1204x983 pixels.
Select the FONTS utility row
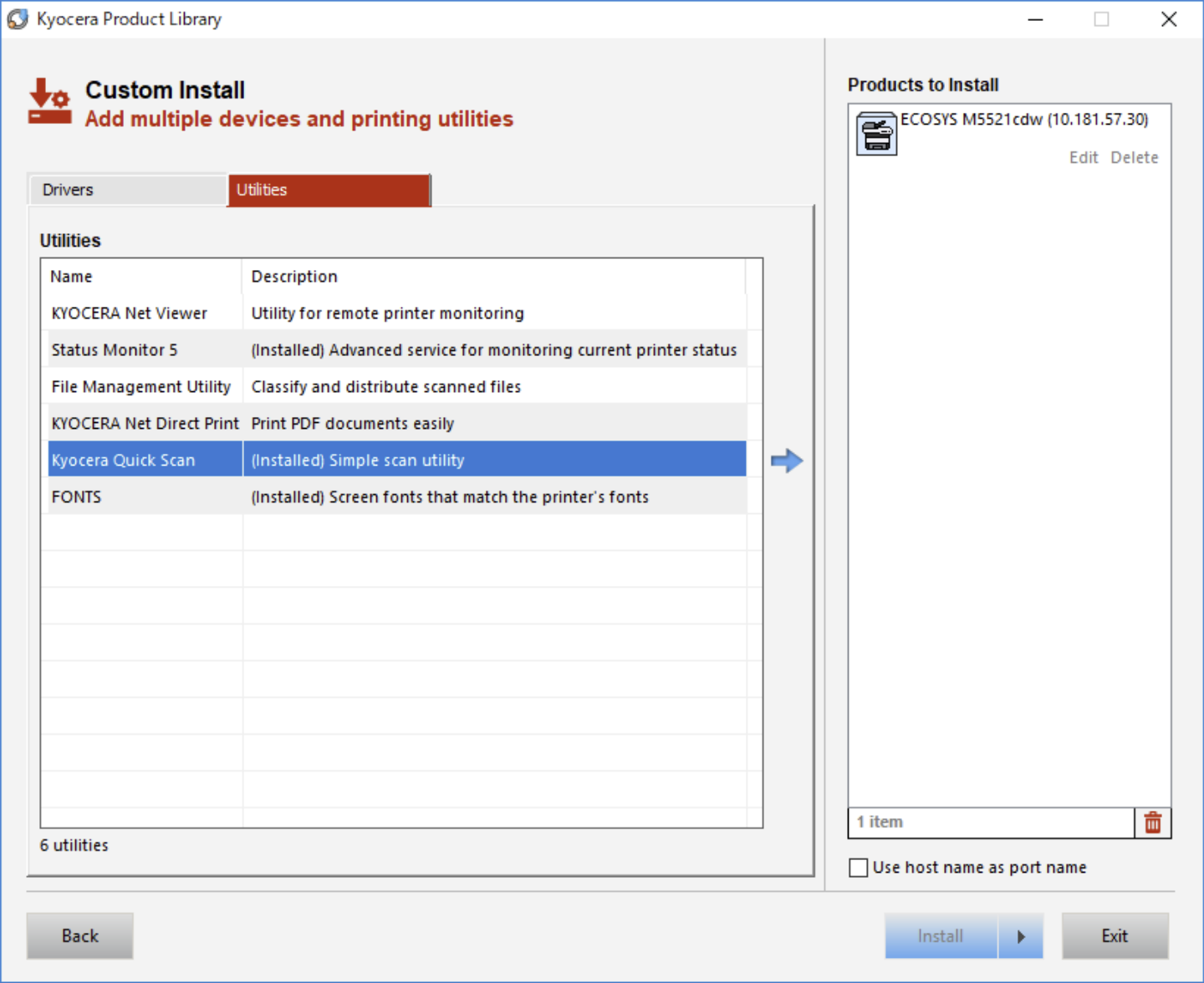pyautogui.click(x=77, y=497)
